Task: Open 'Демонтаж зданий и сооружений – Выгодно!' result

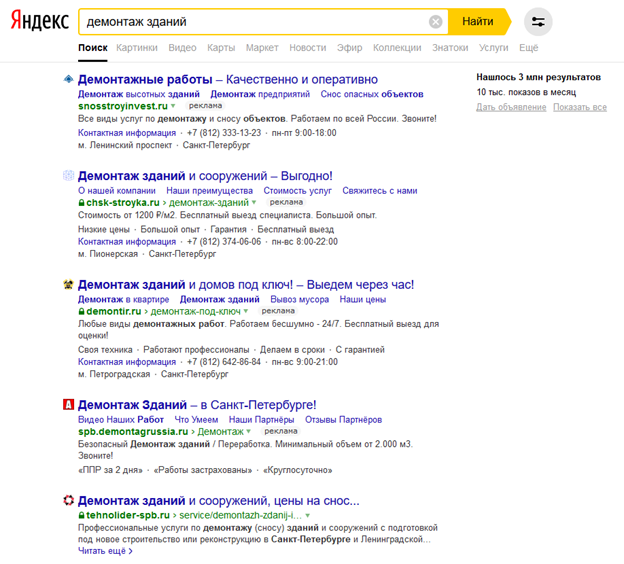Action: 205,176
